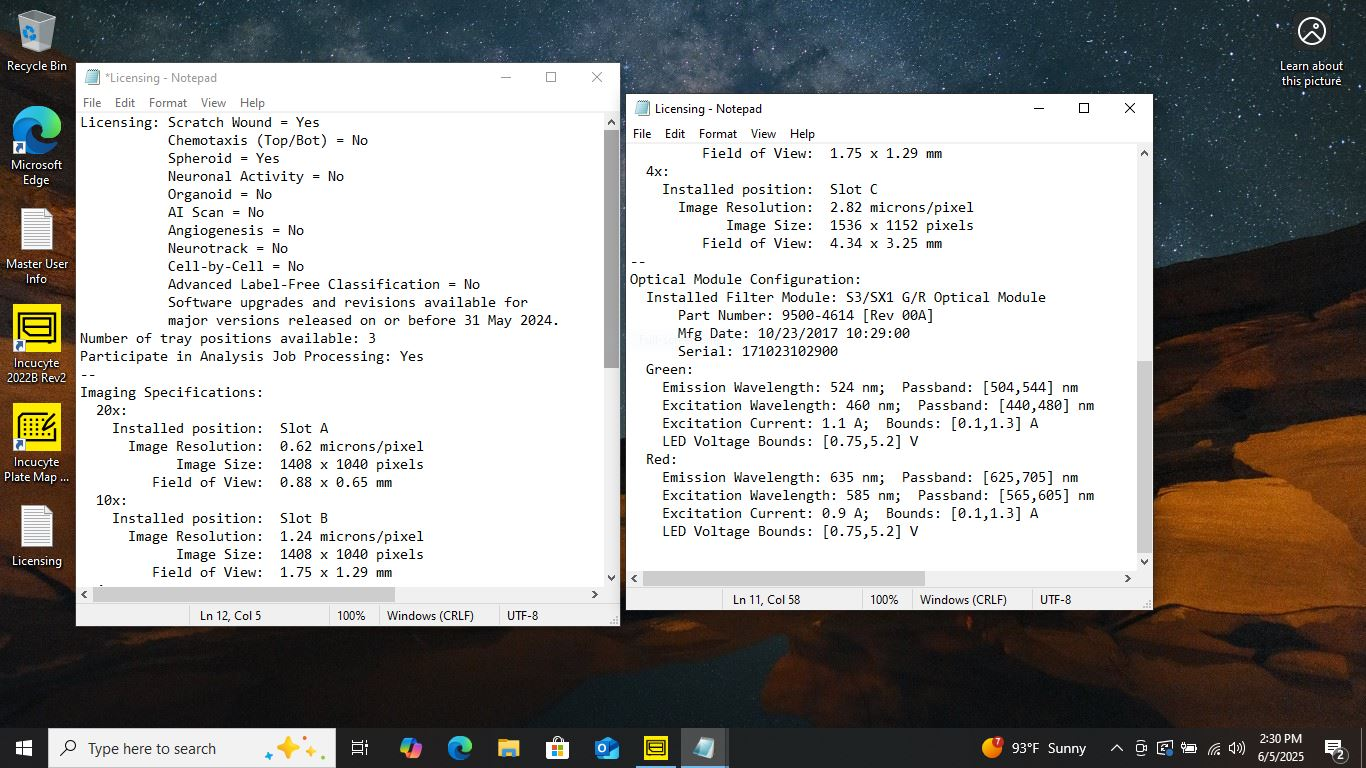Click the scroll-down arrow in right Notepad
1366x768 pixels.
pyautogui.click(x=1145, y=562)
